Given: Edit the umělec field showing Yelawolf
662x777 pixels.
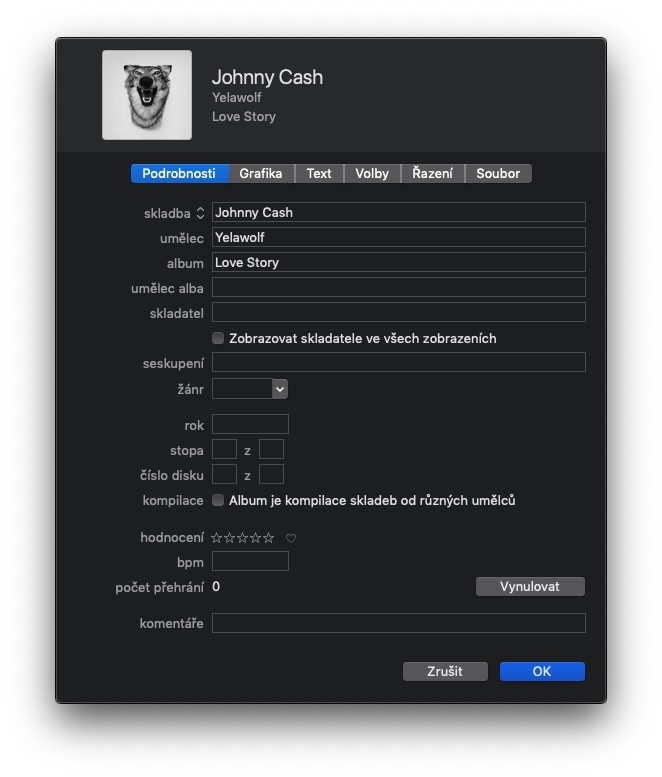Looking at the screenshot, I should pos(399,237).
